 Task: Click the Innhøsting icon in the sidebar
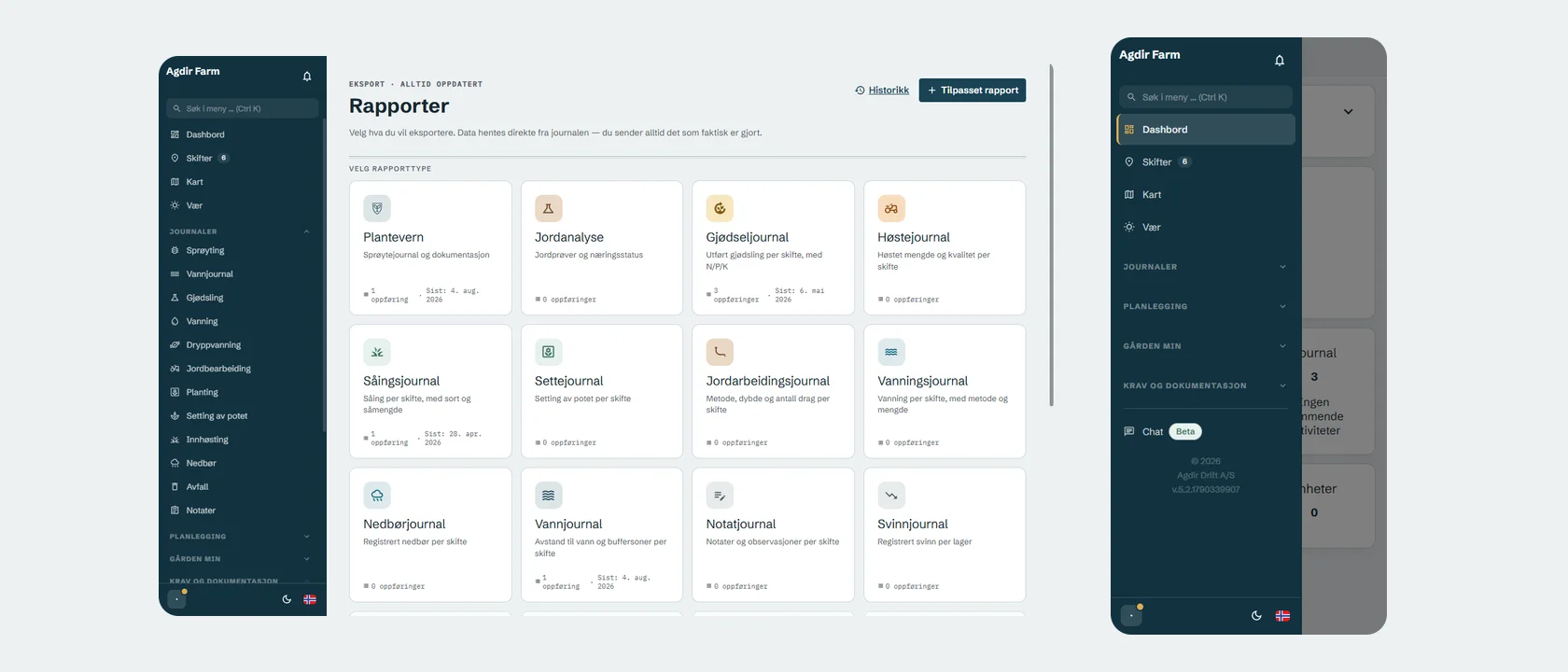(x=175, y=440)
